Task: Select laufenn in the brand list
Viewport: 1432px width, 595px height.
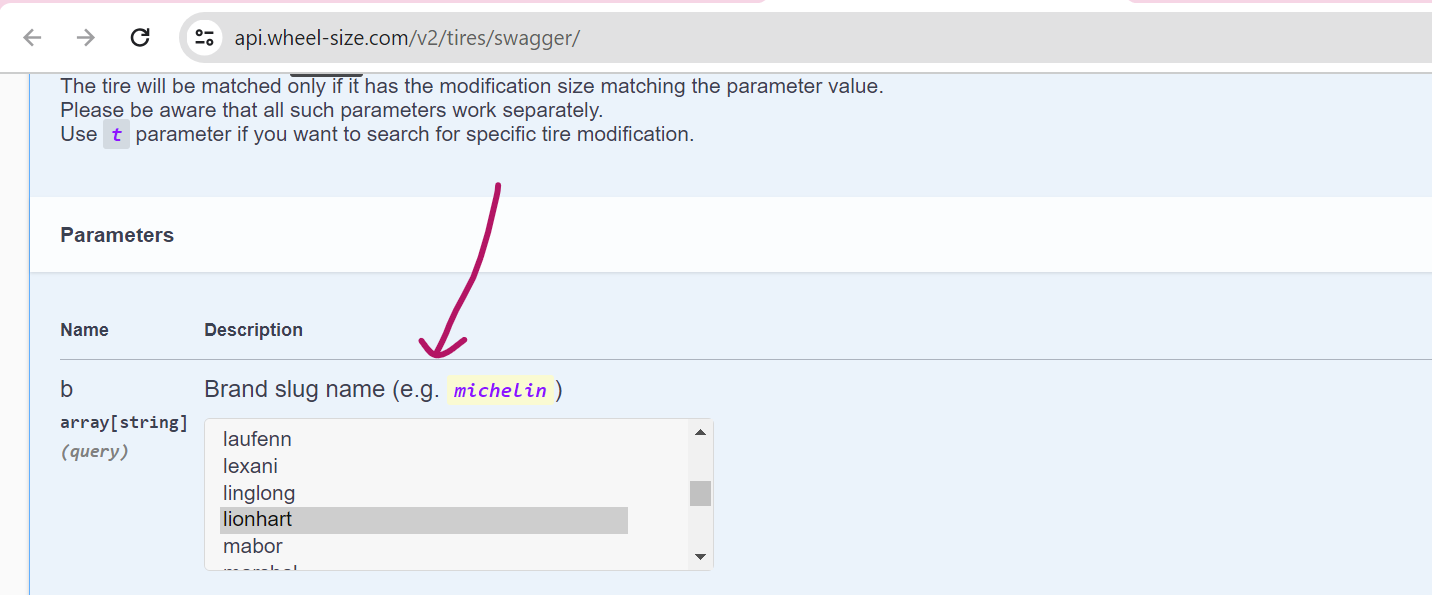Action: click(x=257, y=439)
